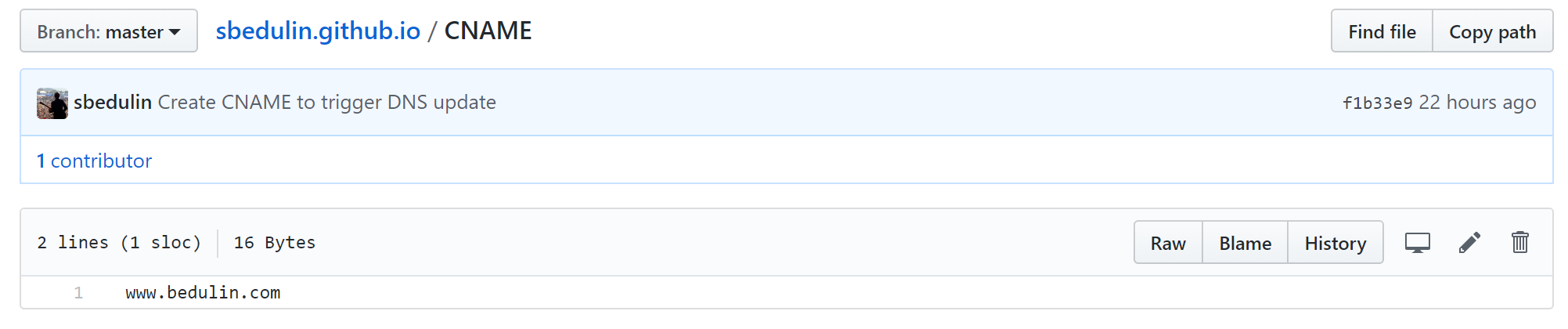Select line number 1 in the gutter
This screenshot has width=1568, height=329.
pos(78,293)
